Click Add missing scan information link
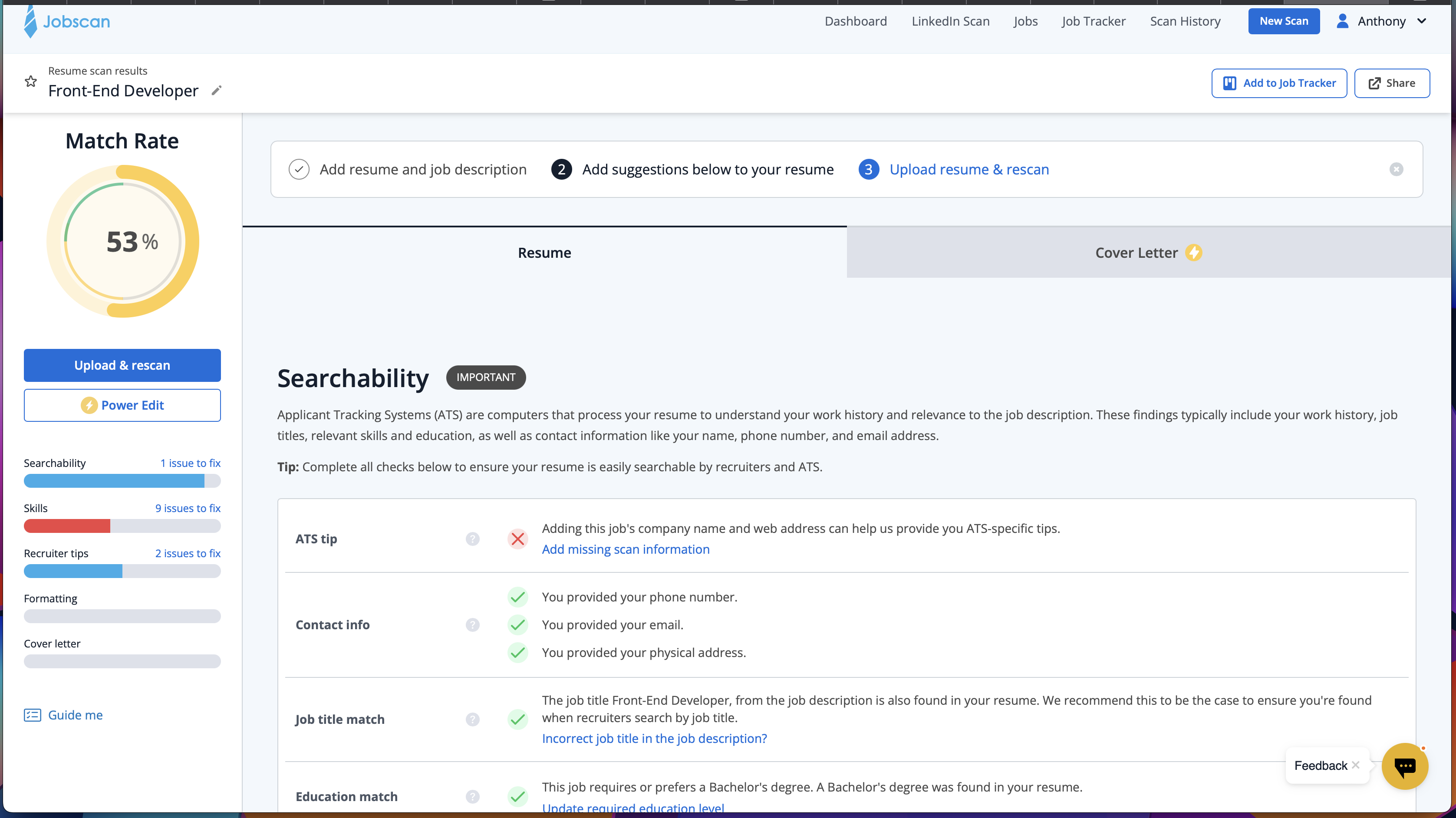1456x818 pixels. coord(626,549)
